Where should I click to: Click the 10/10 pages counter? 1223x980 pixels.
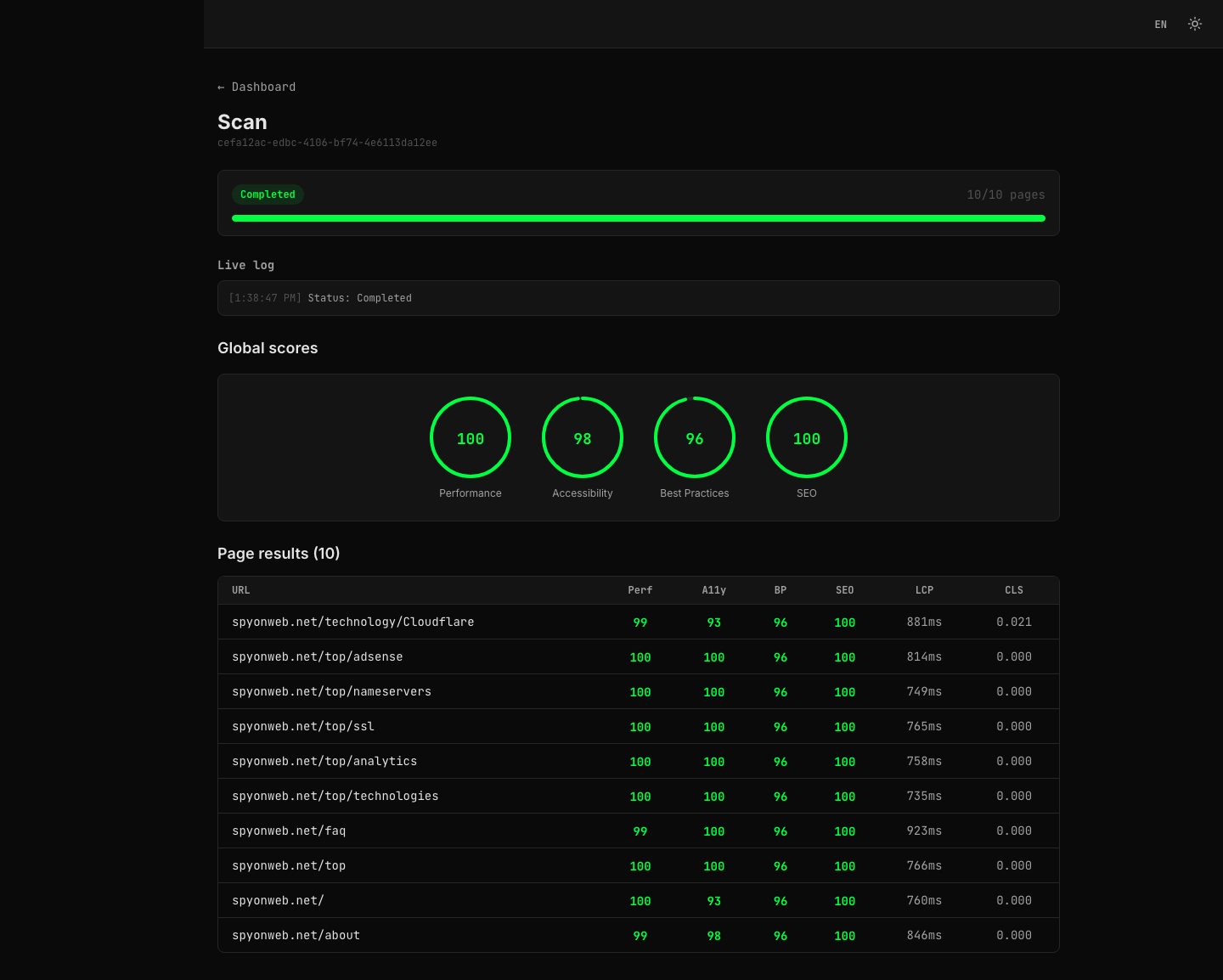click(x=1006, y=194)
